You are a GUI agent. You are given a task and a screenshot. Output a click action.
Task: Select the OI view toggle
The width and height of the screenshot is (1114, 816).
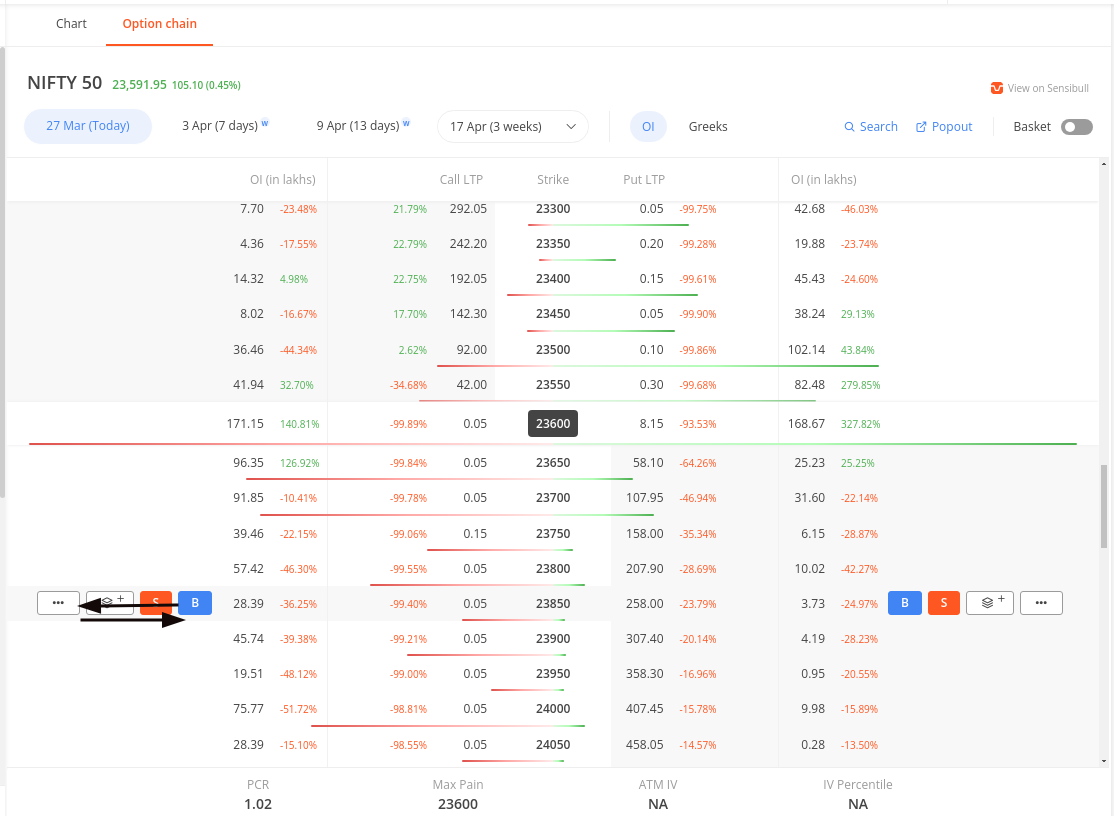648,126
